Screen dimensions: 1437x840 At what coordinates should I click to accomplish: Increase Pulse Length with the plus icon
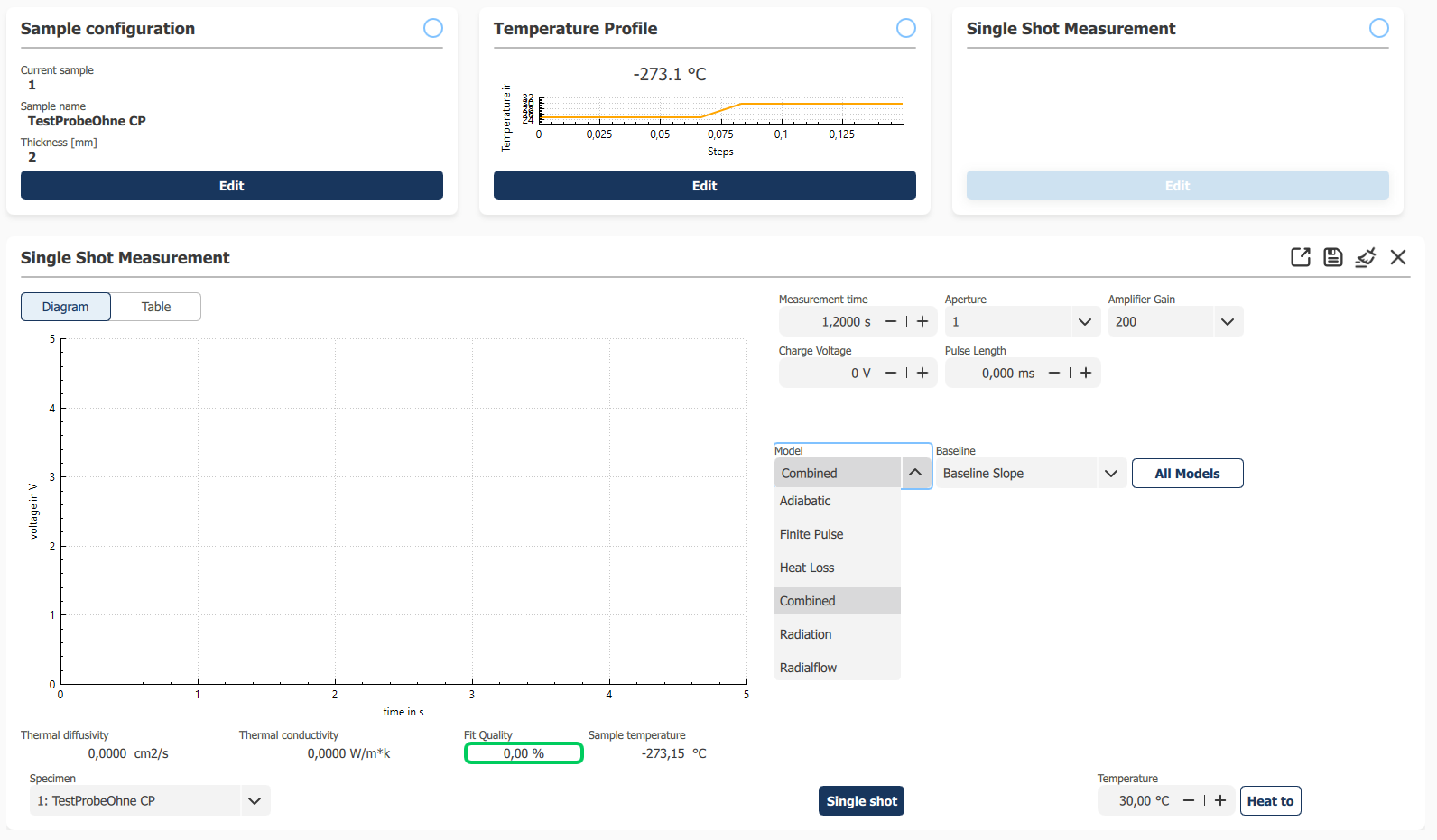(x=1086, y=373)
